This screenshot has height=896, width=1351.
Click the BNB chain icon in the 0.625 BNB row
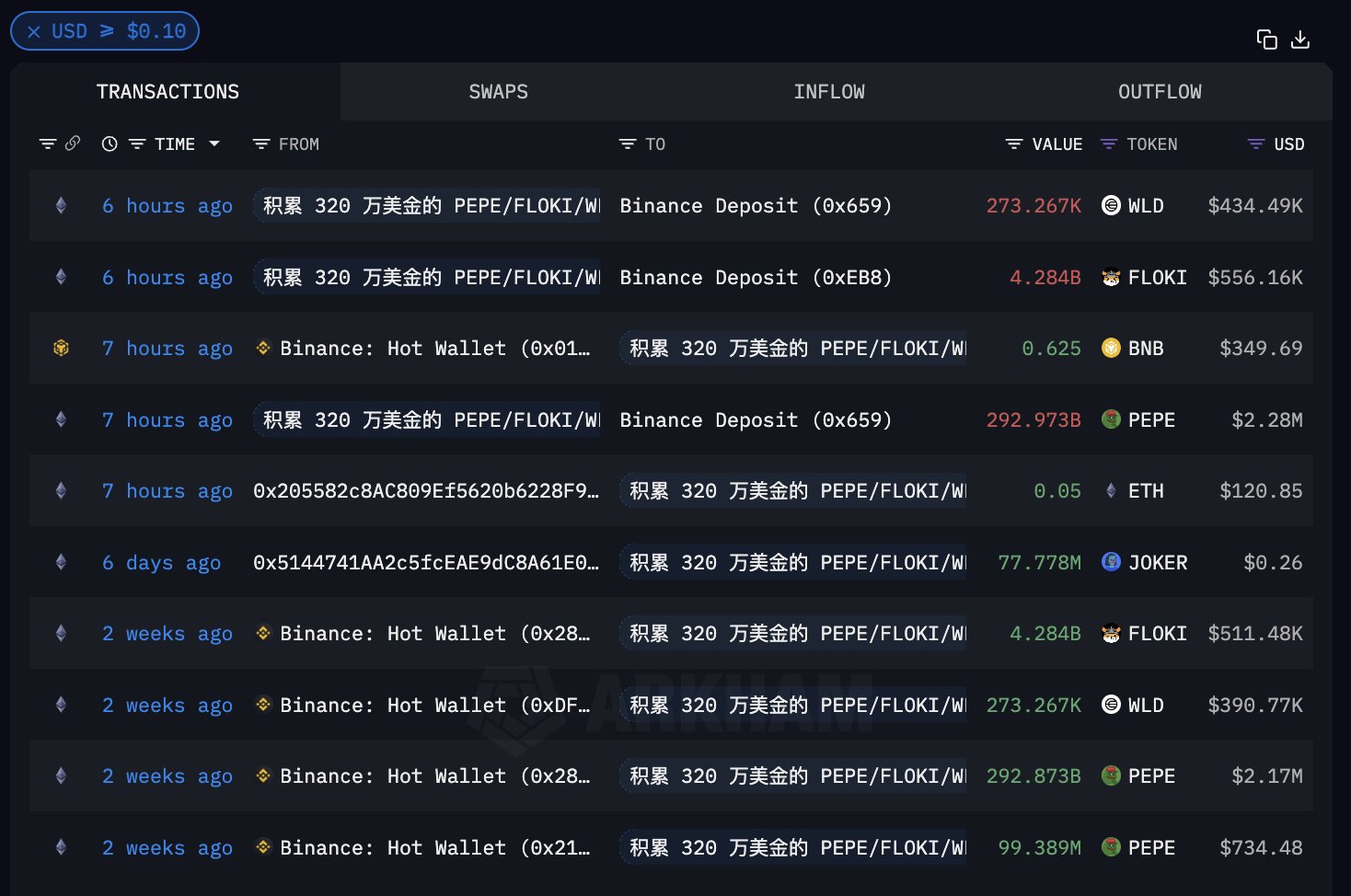pyautogui.click(x=61, y=348)
